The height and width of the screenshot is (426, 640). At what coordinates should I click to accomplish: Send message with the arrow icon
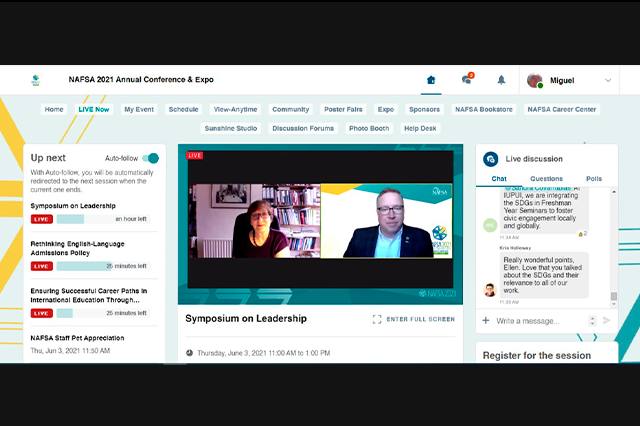(x=607, y=320)
